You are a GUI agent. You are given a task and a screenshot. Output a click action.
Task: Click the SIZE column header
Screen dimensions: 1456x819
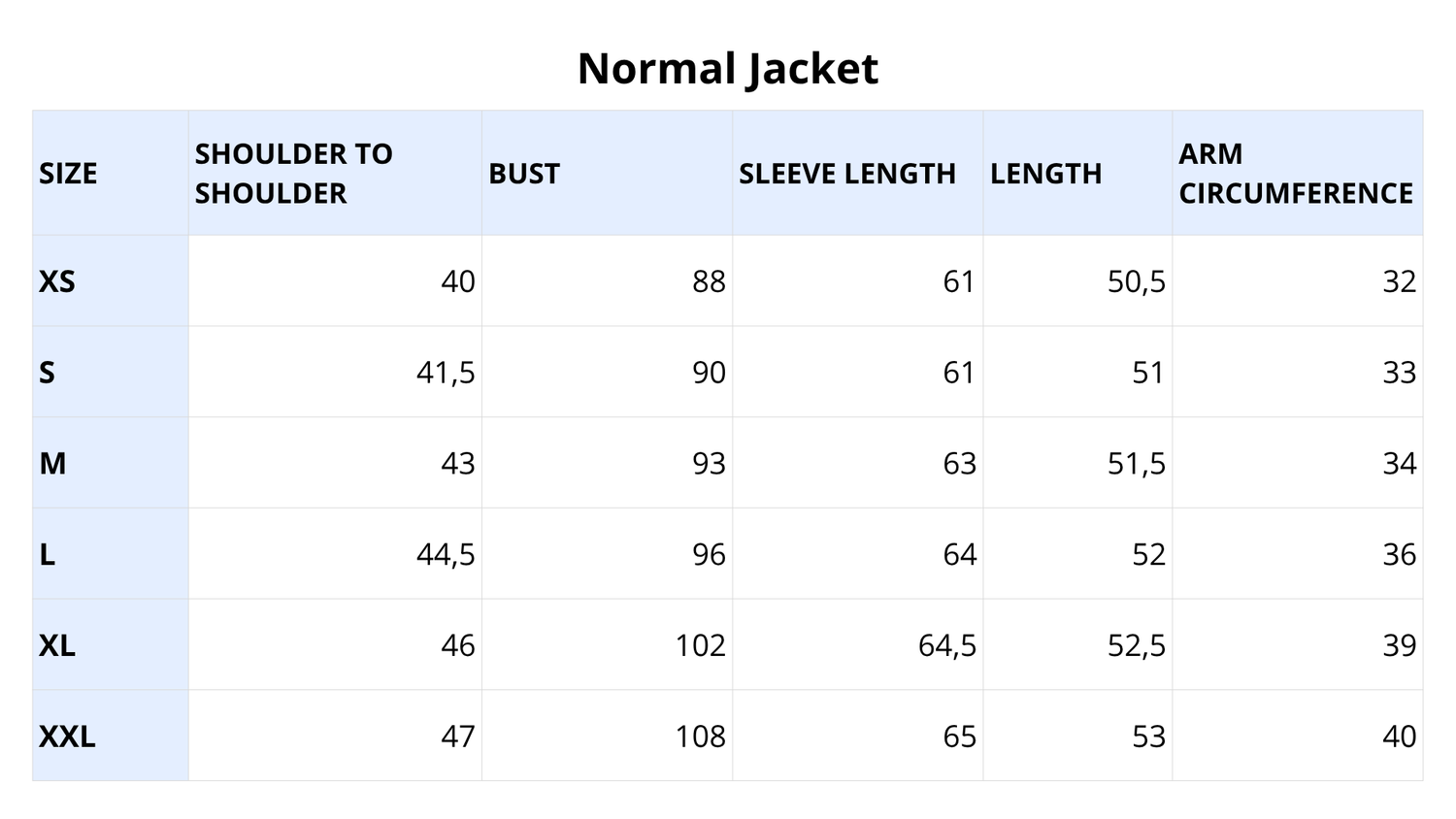point(68,174)
